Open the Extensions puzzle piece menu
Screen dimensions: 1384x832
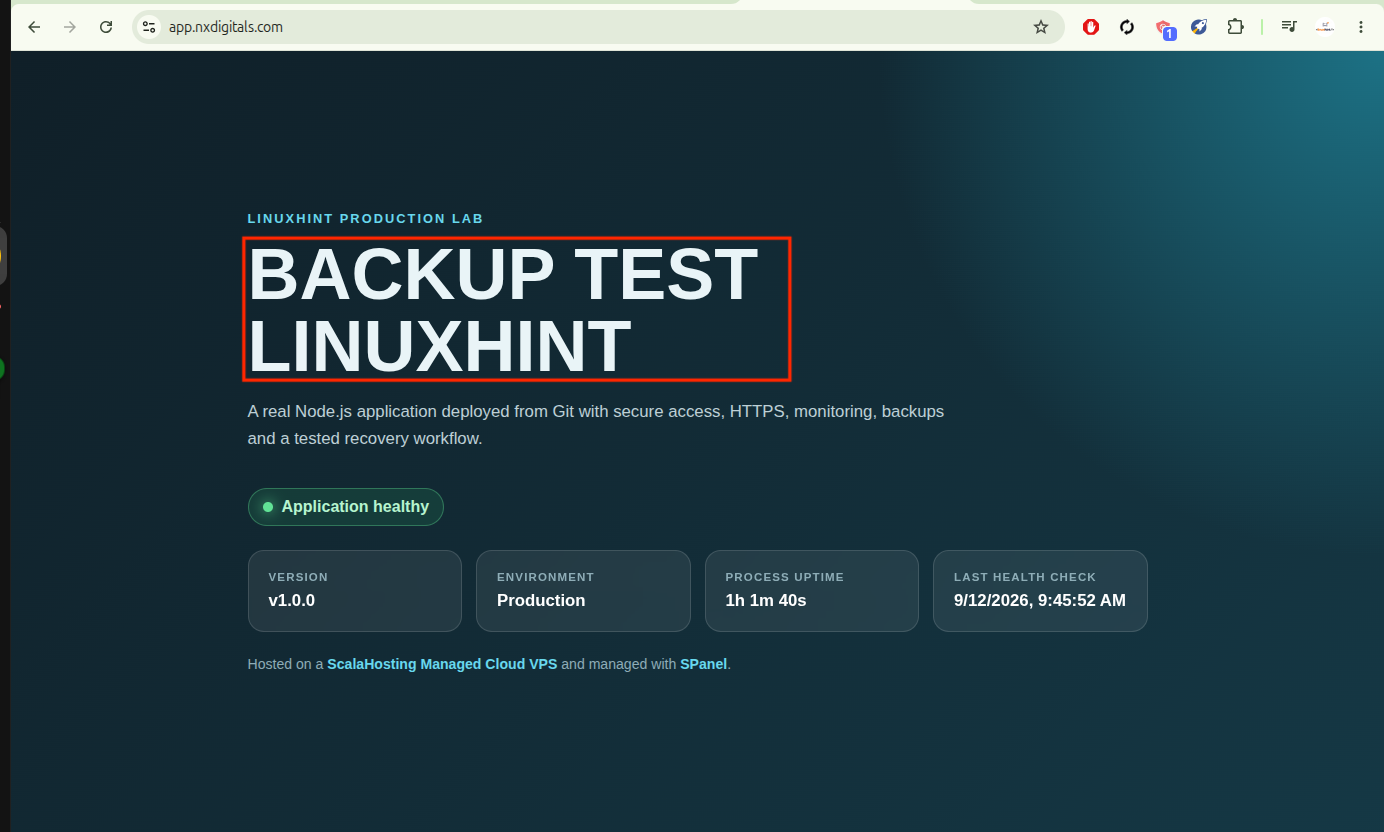tap(1235, 27)
